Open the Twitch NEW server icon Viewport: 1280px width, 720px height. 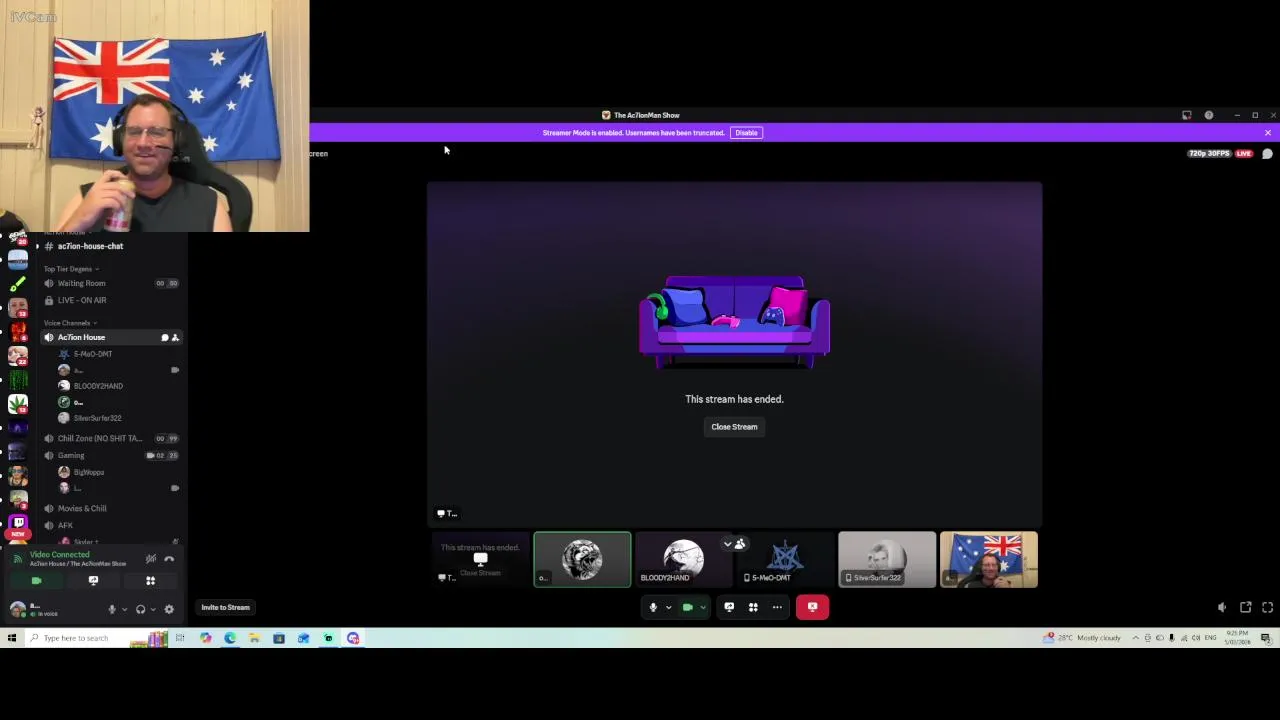click(x=18, y=524)
